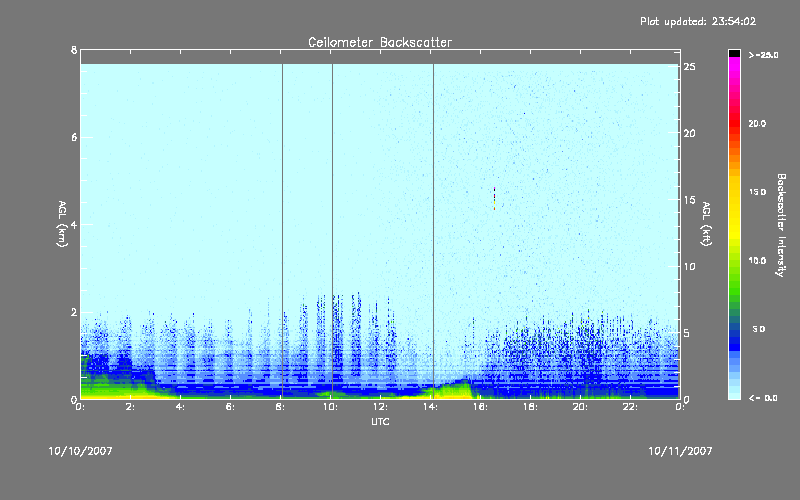
Task: Click the '22:' hour label on time axis
Action: point(630,407)
